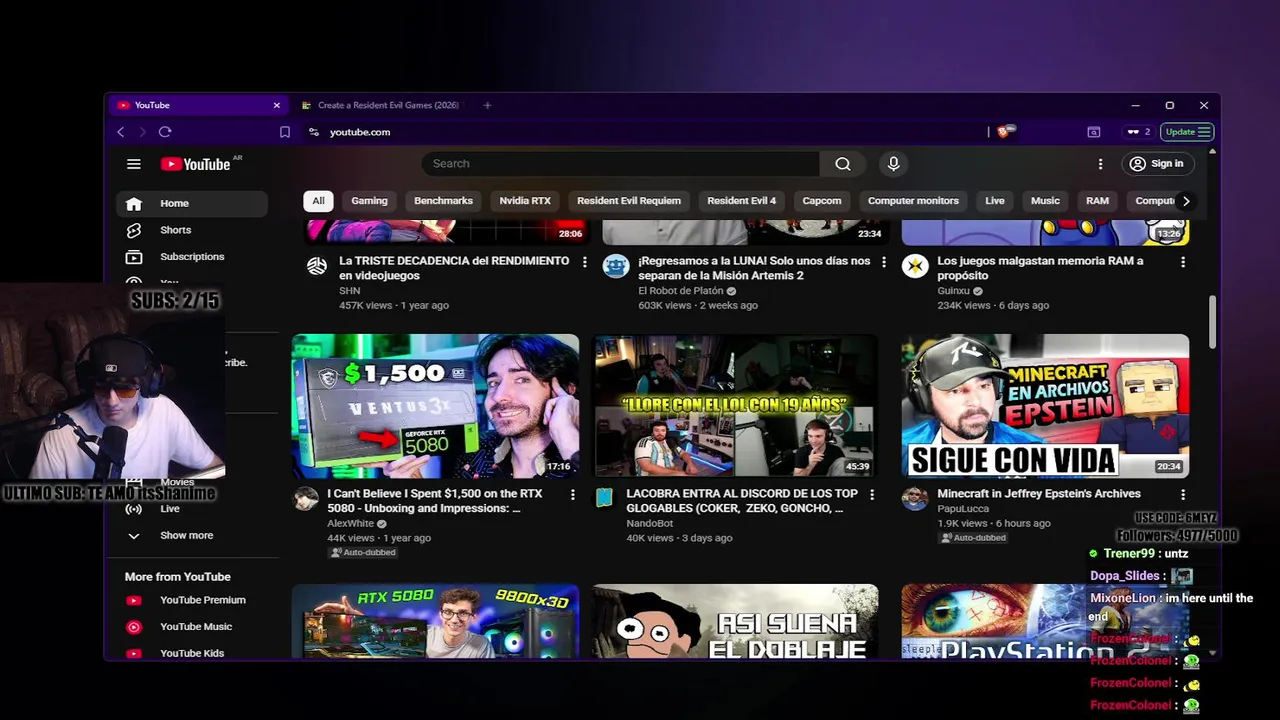Open the $1,500 Ventus RTX 5080 thumbnail

click(435, 406)
